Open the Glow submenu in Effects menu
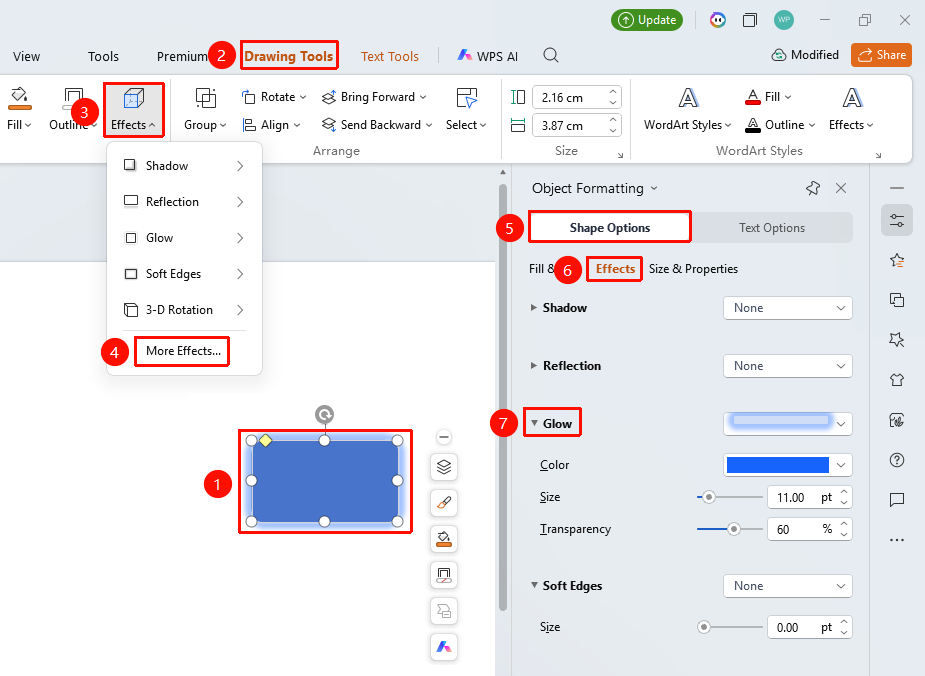 [x=184, y=238]
